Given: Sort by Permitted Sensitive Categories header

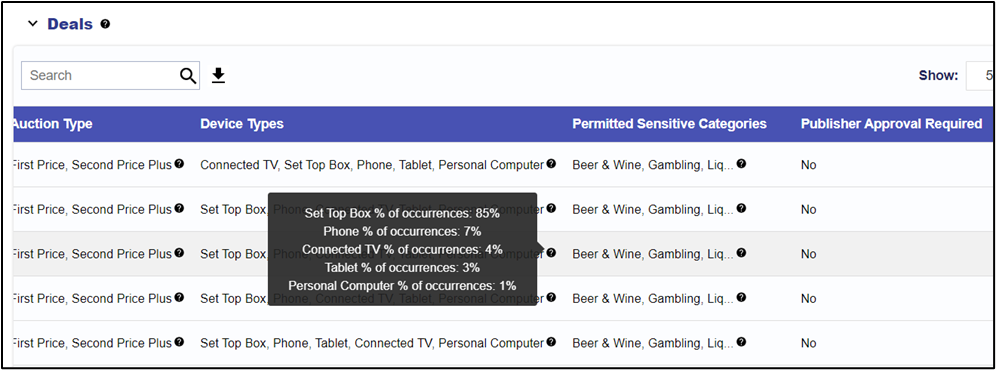Looking at the screenshot, I should pyautogui.click(x=670, y=124).
